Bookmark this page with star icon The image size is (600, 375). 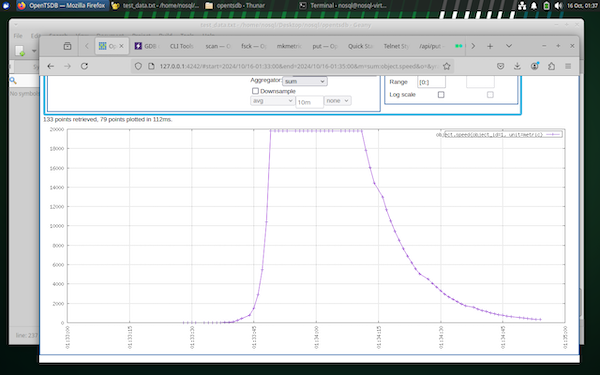(447, 66)
